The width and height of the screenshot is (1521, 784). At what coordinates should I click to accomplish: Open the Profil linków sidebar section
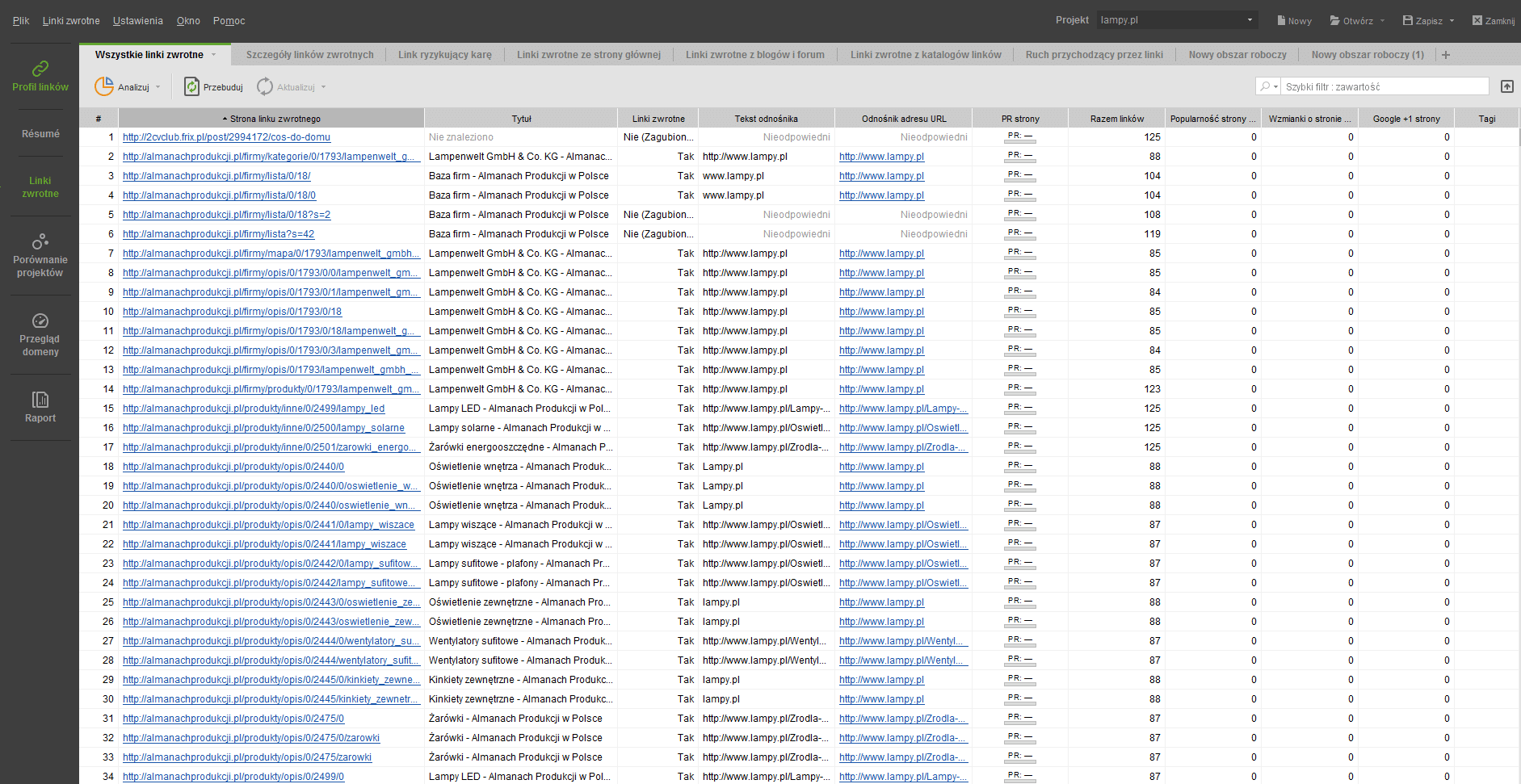point(40,76)
